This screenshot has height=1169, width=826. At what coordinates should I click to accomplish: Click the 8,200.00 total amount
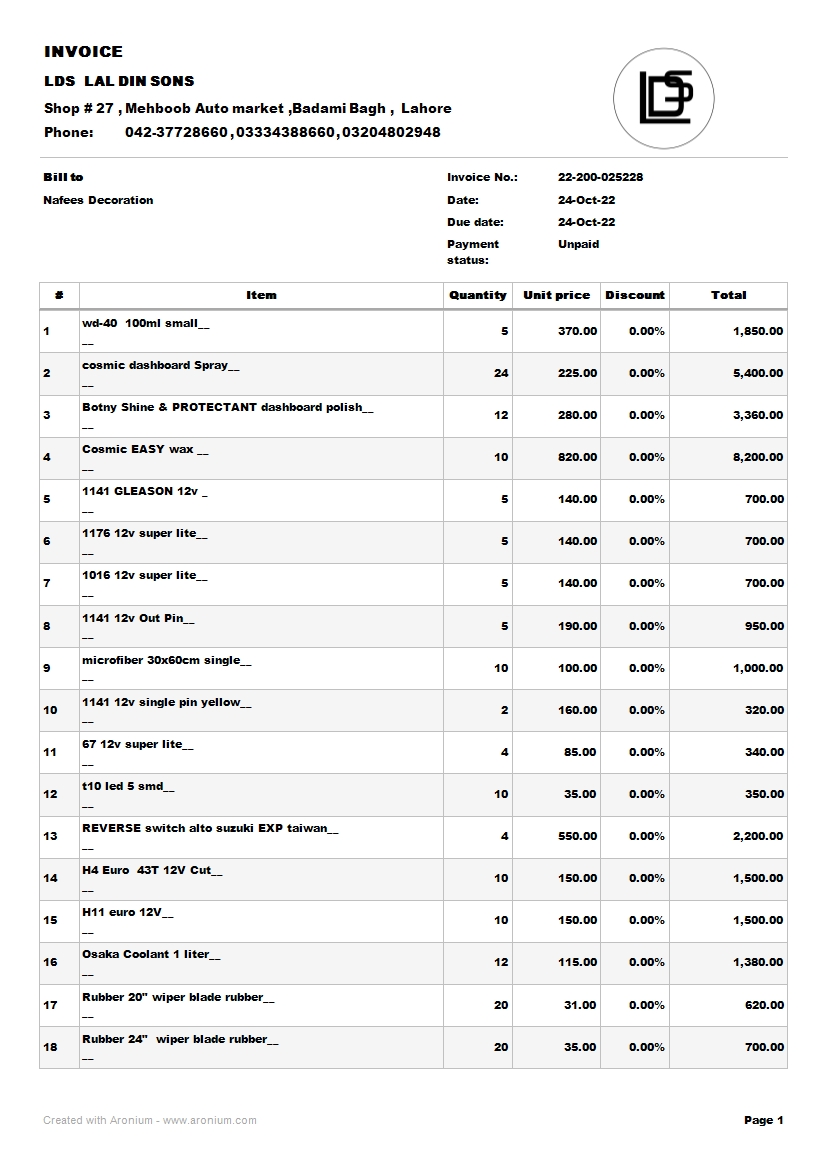coord(758,457)
